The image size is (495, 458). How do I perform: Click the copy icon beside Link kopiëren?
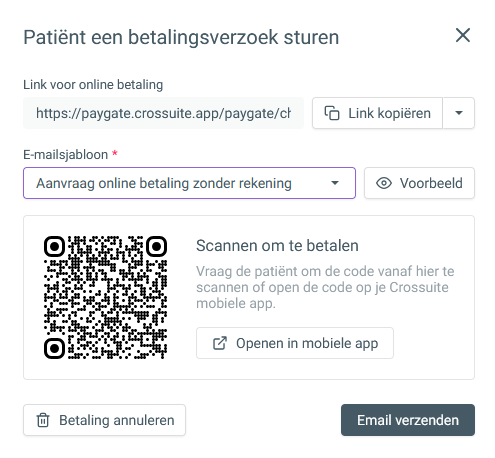332,113
